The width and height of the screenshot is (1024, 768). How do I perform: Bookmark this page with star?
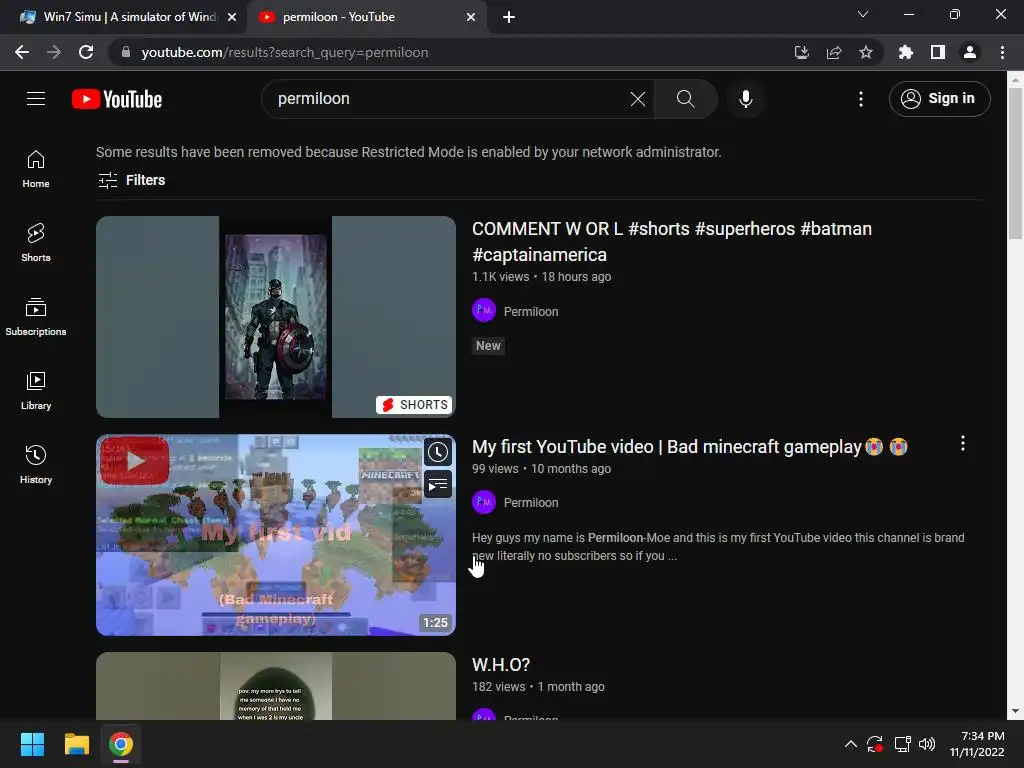pos(865,52)
